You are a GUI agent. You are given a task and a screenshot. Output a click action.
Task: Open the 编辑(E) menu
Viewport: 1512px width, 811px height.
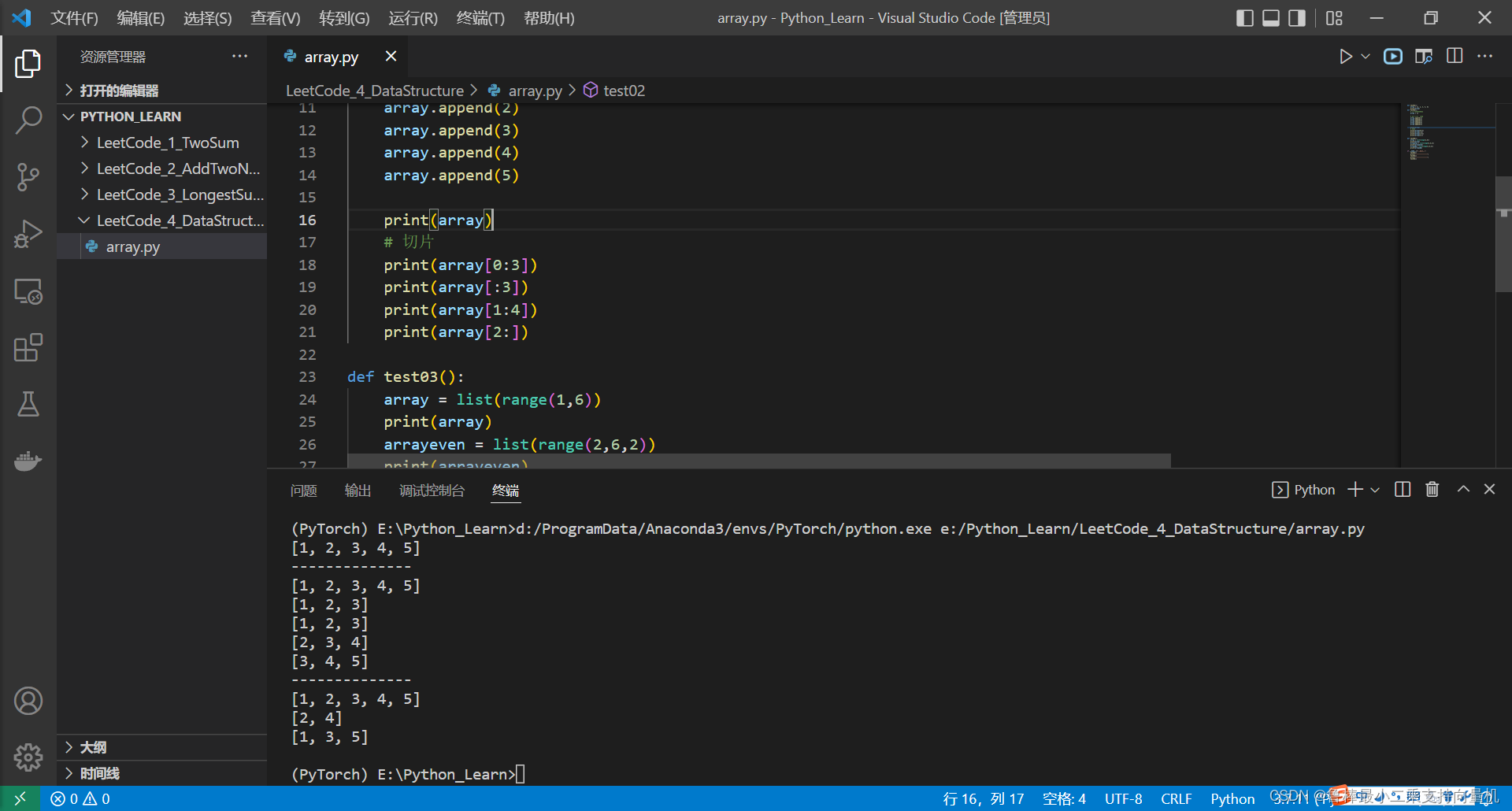(140, 18)
